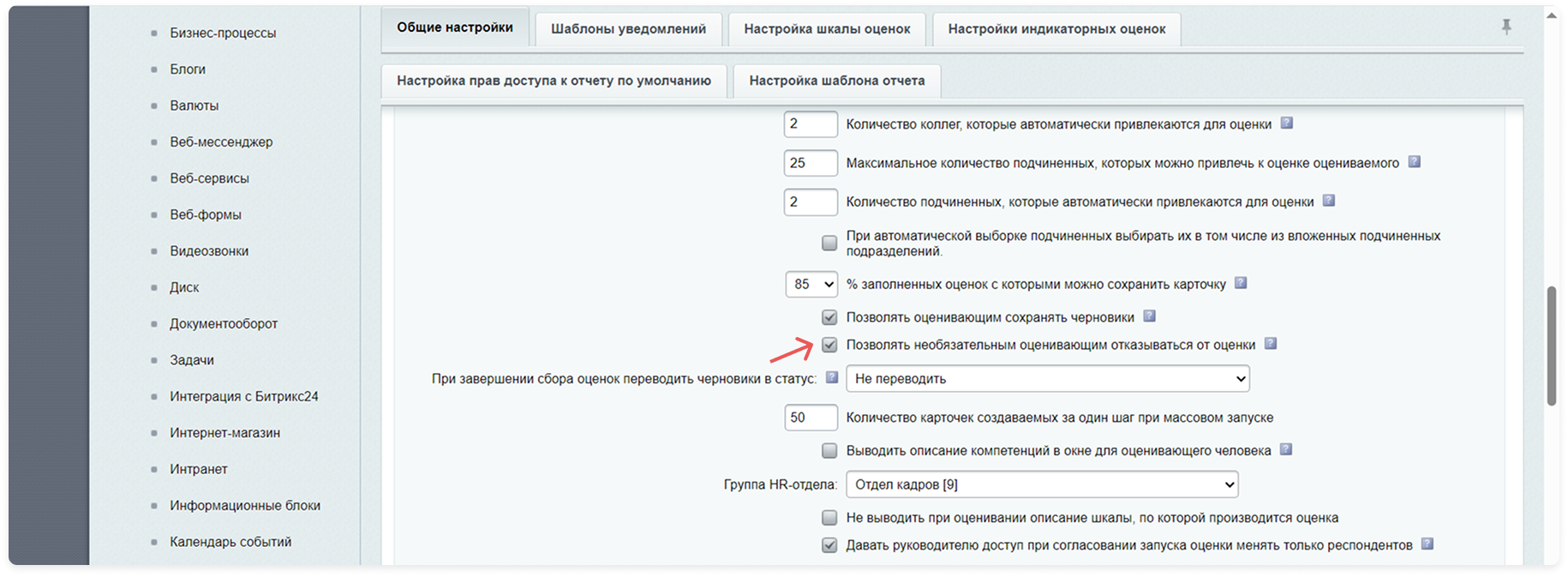1568x577 pixels.
Task: Uncheck manager access to change only respondents
Action: (x=829, y=545)
